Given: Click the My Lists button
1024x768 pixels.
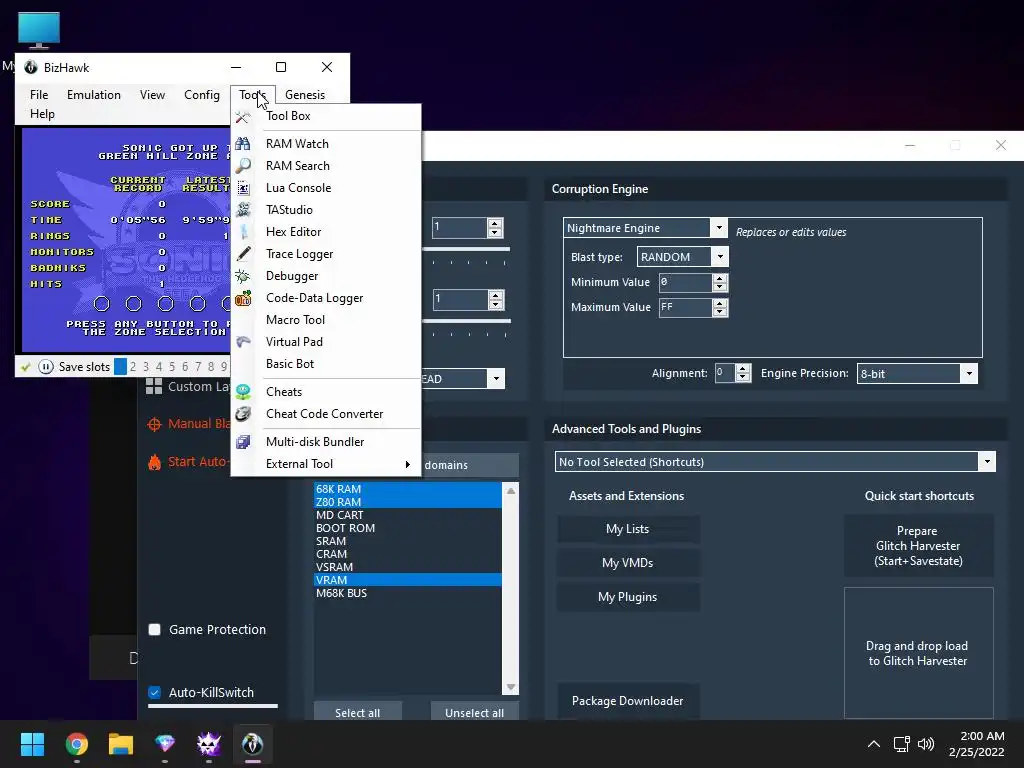Looking at the screenshot, I should point(628,529).
